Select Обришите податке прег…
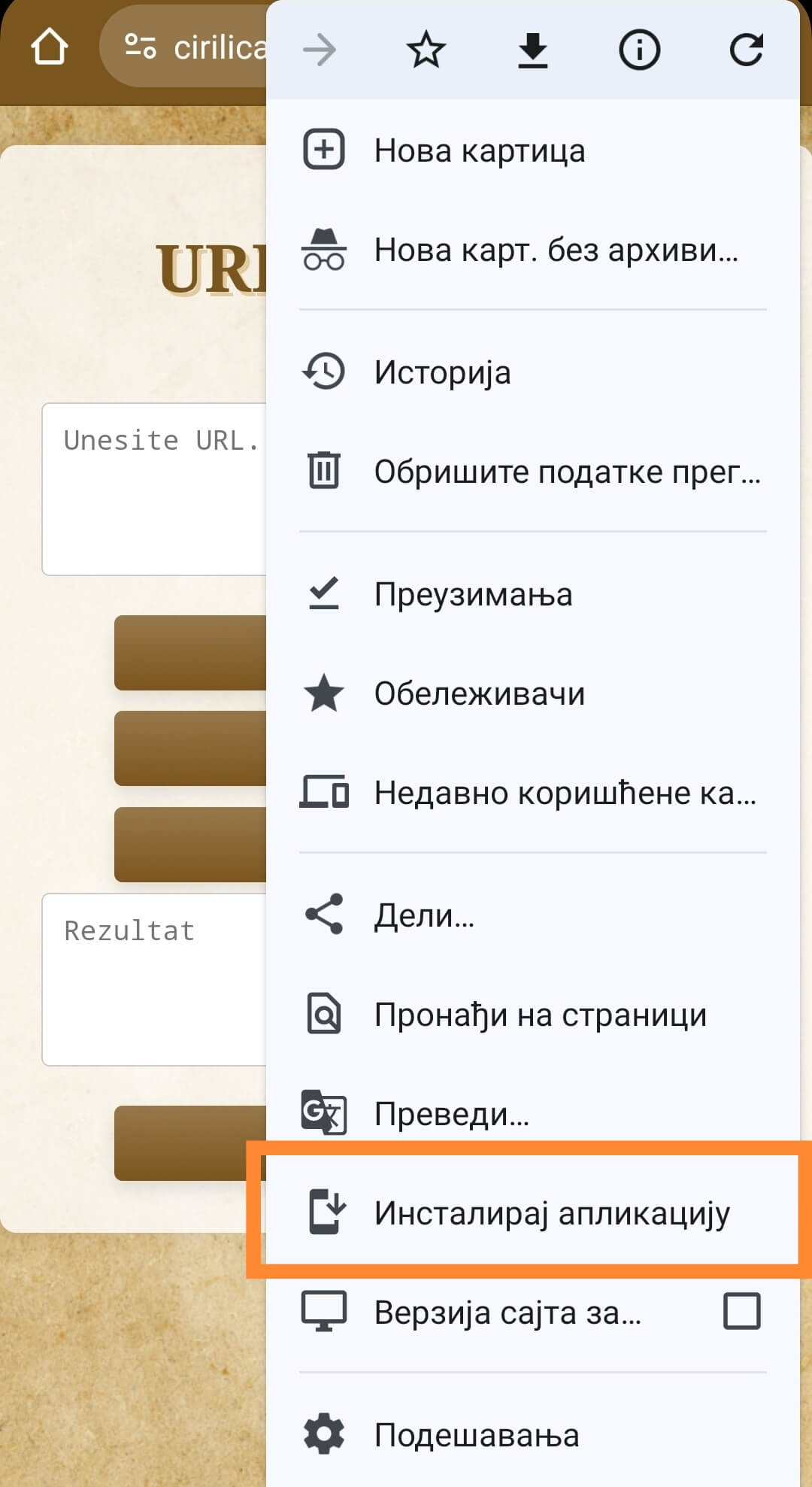 tap(533, 471)
